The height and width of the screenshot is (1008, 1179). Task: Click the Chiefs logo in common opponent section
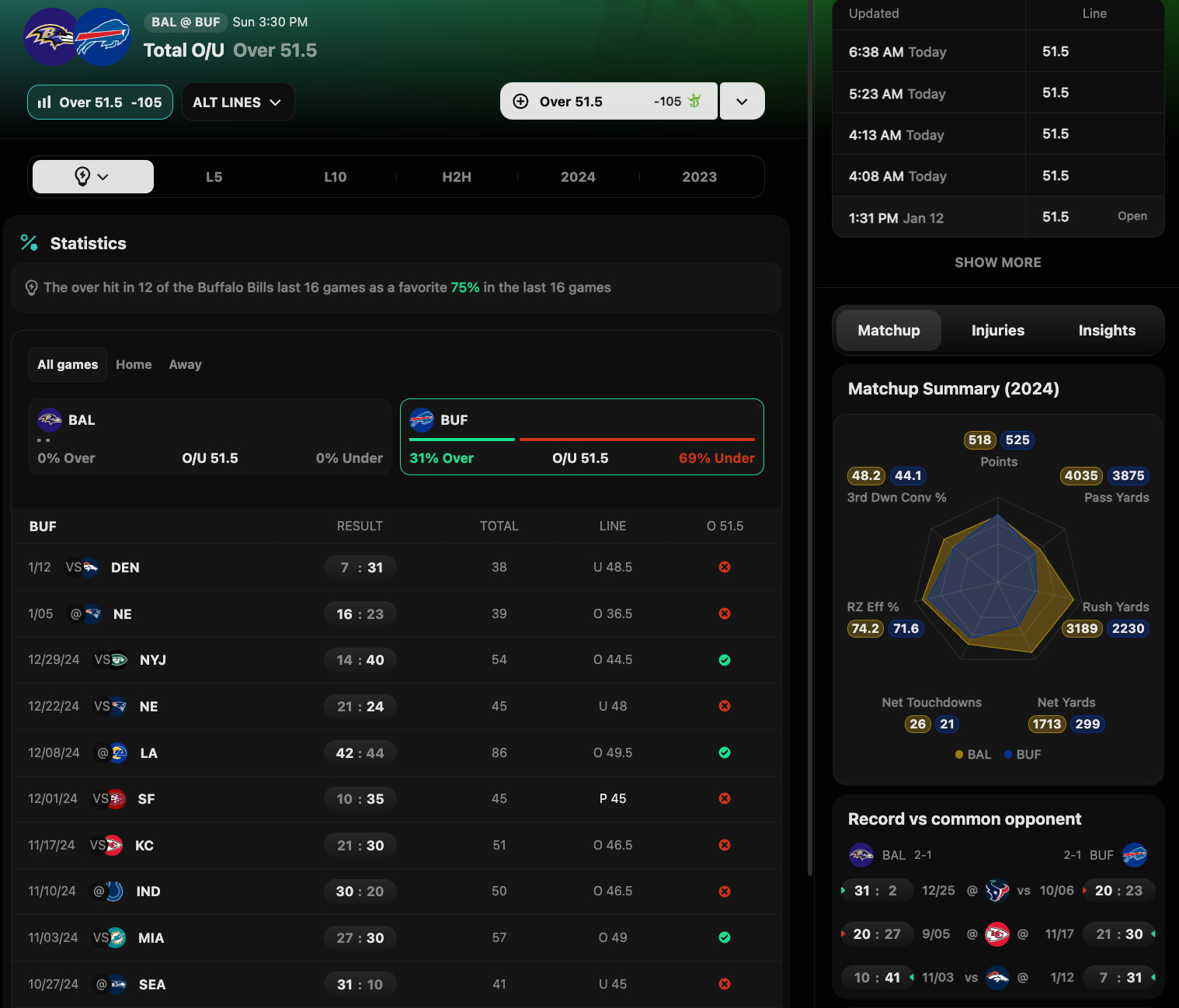(x=997, y=934)
